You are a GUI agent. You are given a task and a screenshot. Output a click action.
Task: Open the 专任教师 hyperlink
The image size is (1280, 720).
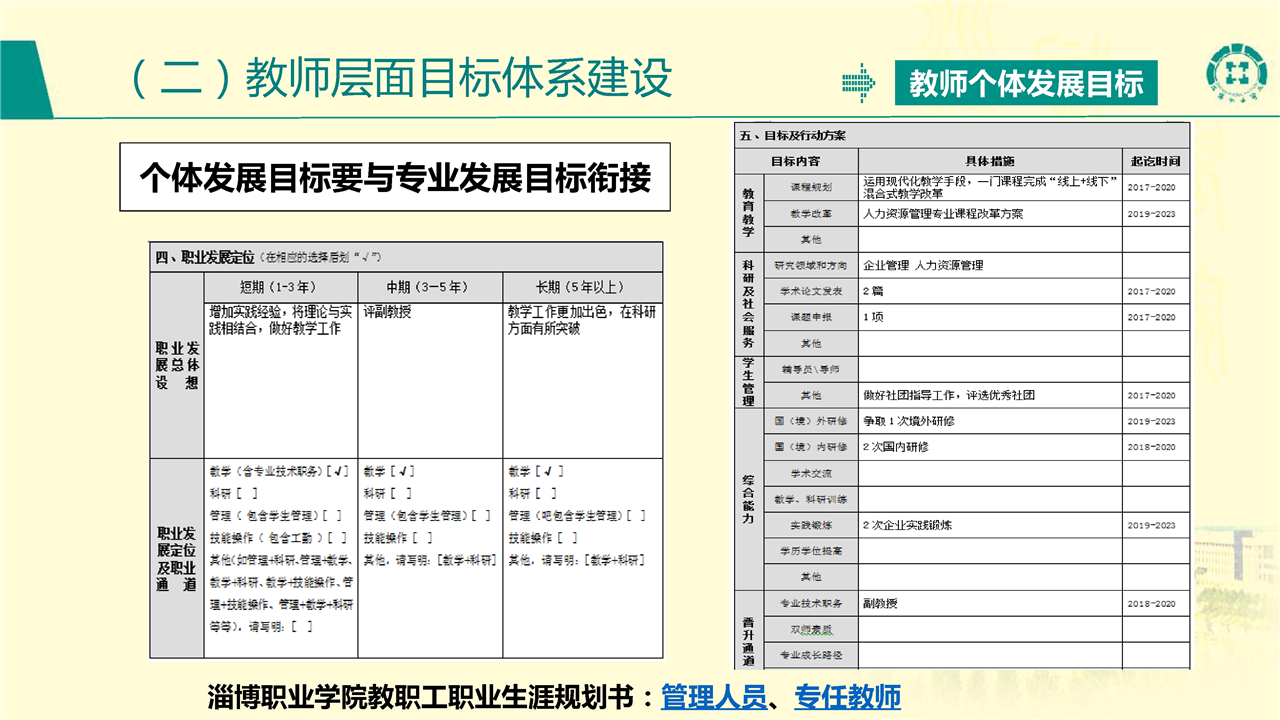pyautogui.click(x=847, y=697)
